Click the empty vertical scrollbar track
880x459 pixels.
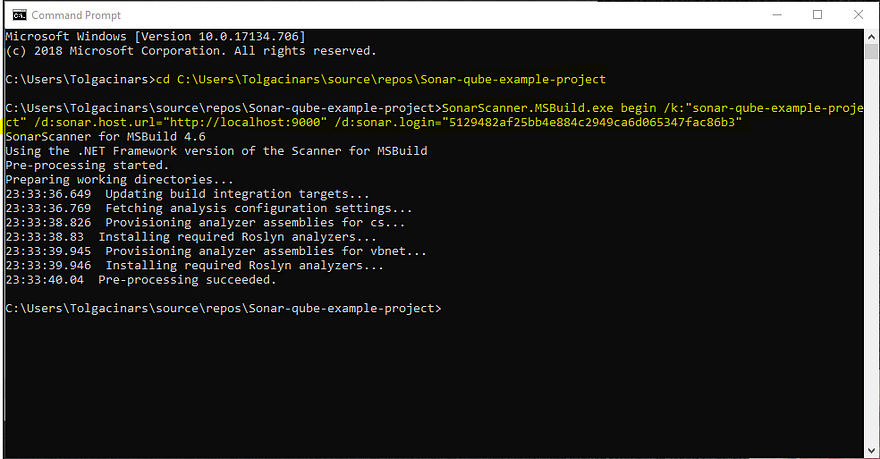871,253
